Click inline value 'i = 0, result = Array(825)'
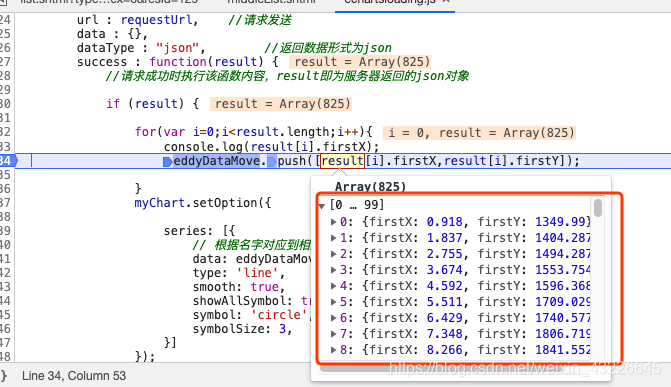The height and width of the screenshot is (387, 671). [x=479, y=132]
